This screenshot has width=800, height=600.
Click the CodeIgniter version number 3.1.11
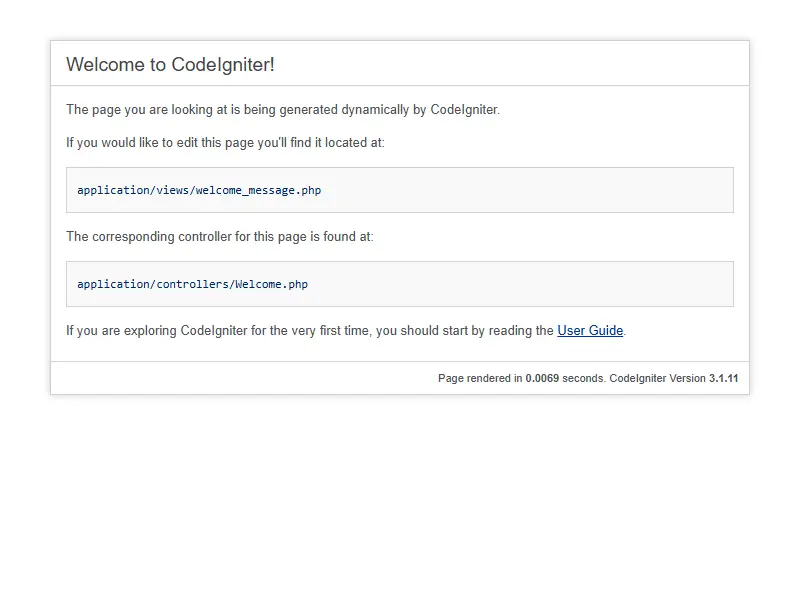(723, 379)
